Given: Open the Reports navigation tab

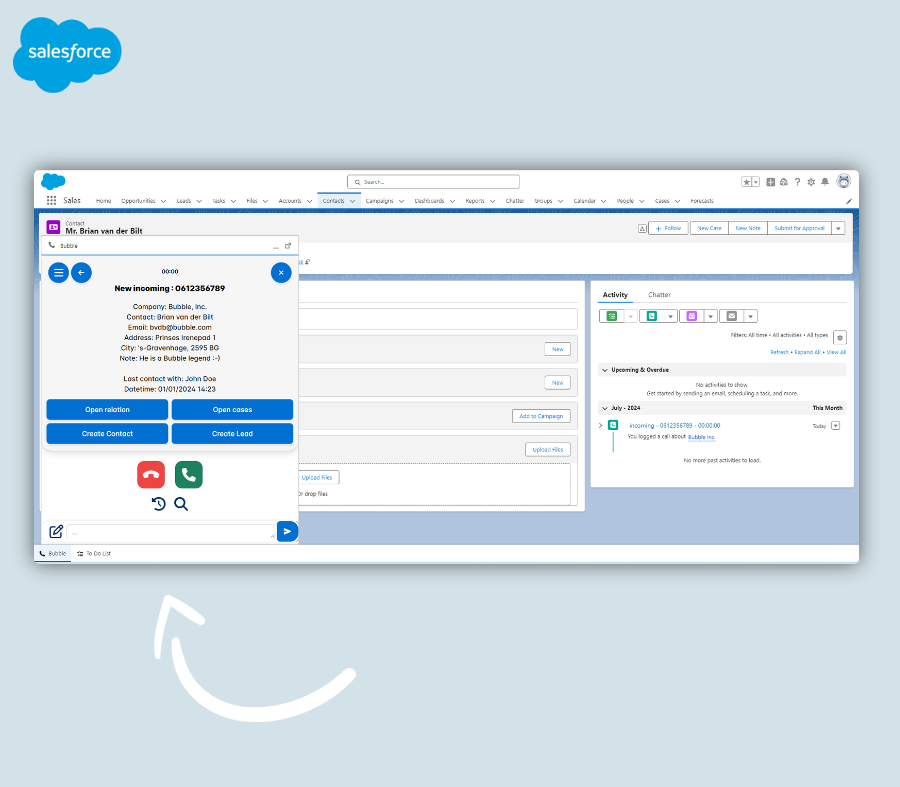Looking at the screenshot, I should tap(474, 201).
